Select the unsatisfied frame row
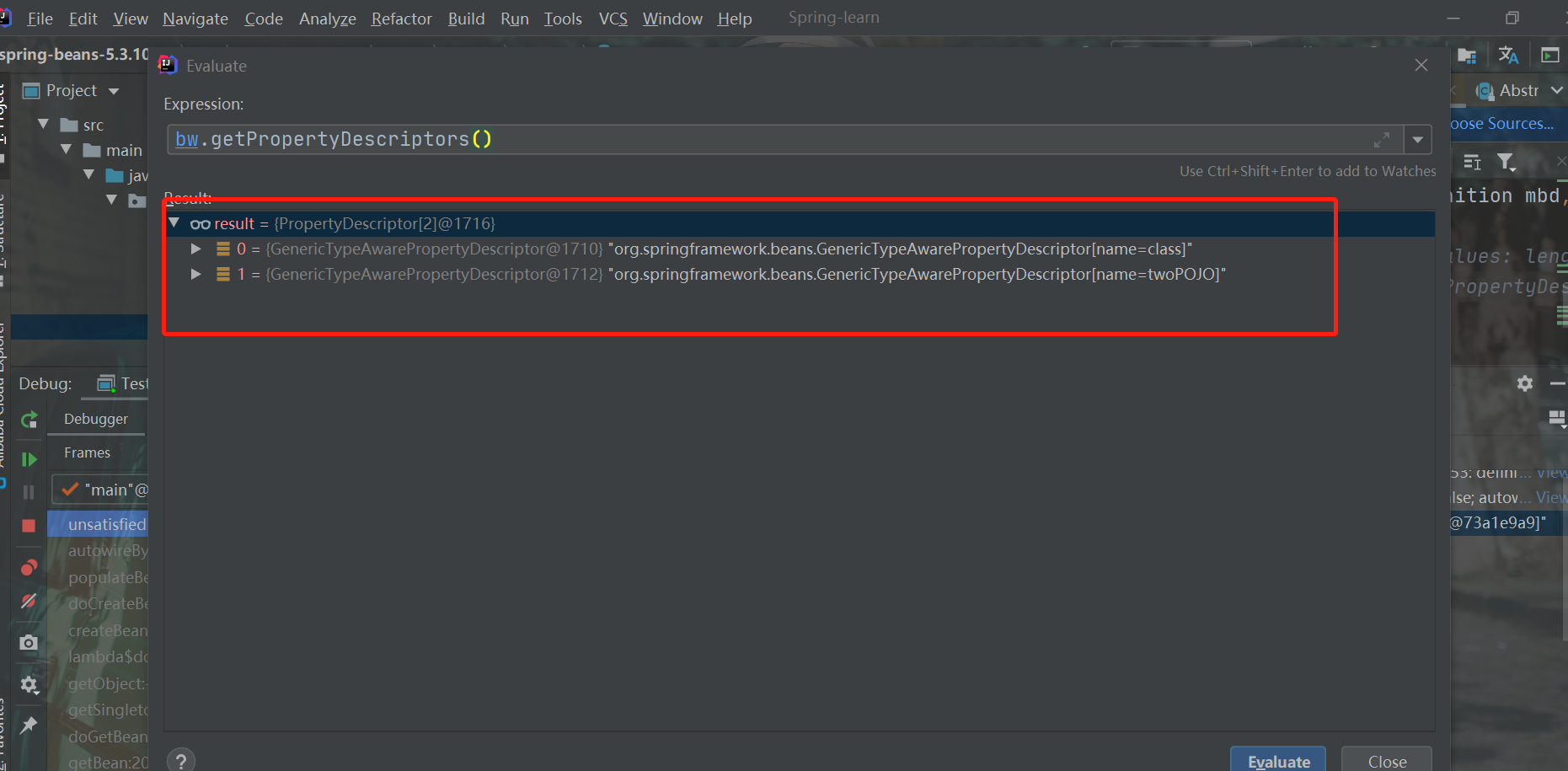This screenshot has width=1568, height=771. click(x=98, y=524)
